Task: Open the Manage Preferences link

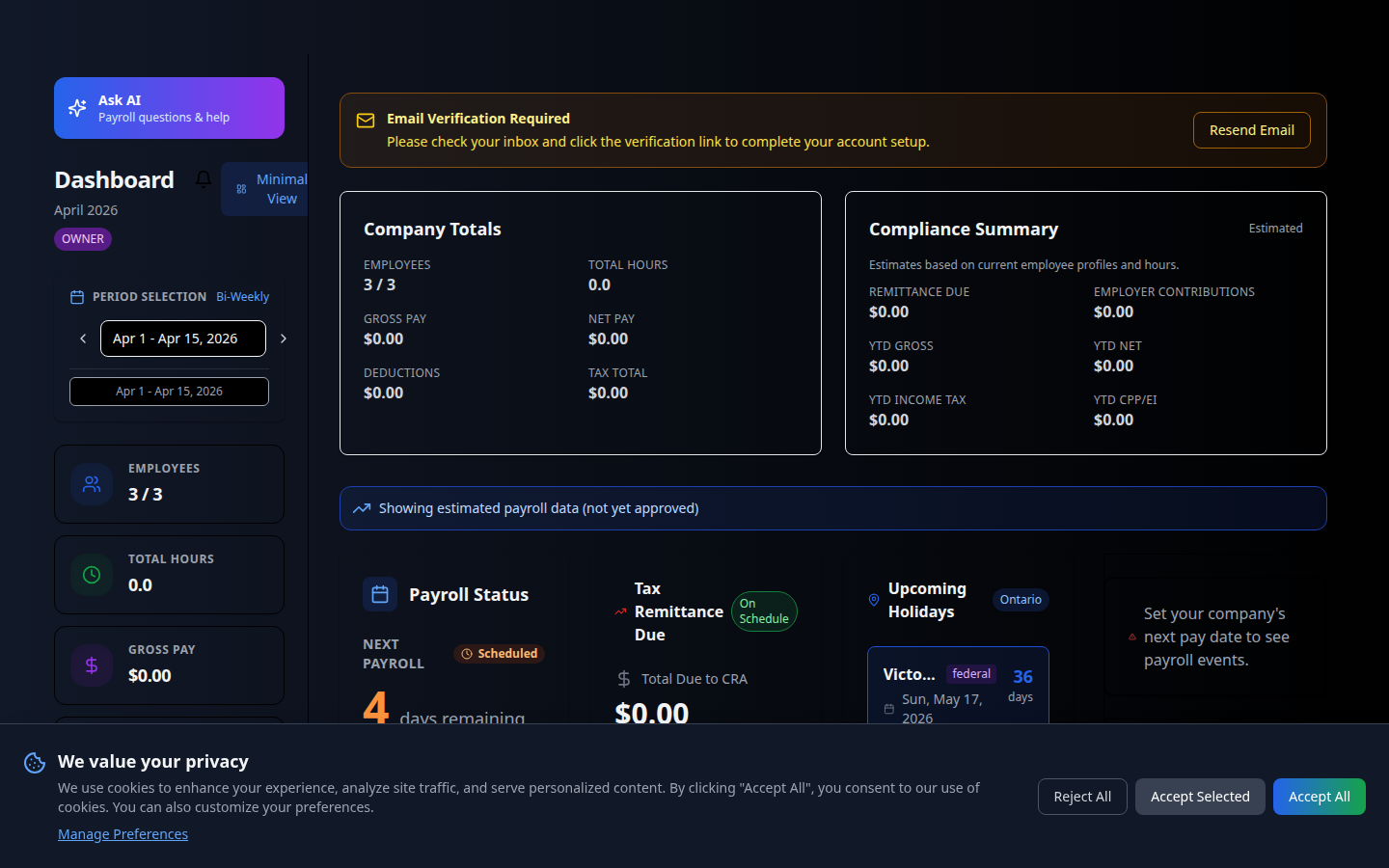Action: click(x=123, y=834)
